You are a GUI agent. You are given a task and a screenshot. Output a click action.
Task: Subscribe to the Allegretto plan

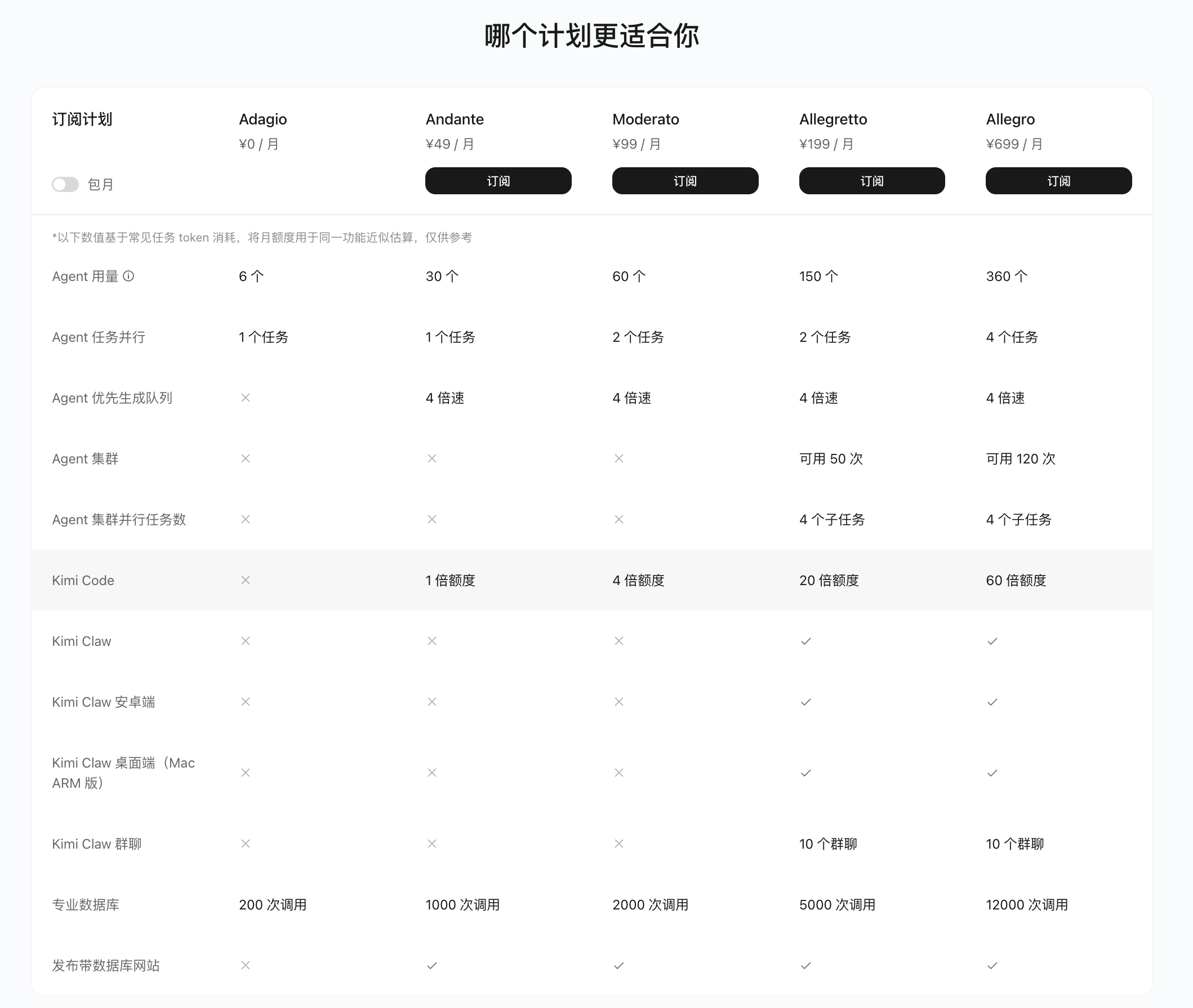(x=872, y=181)
